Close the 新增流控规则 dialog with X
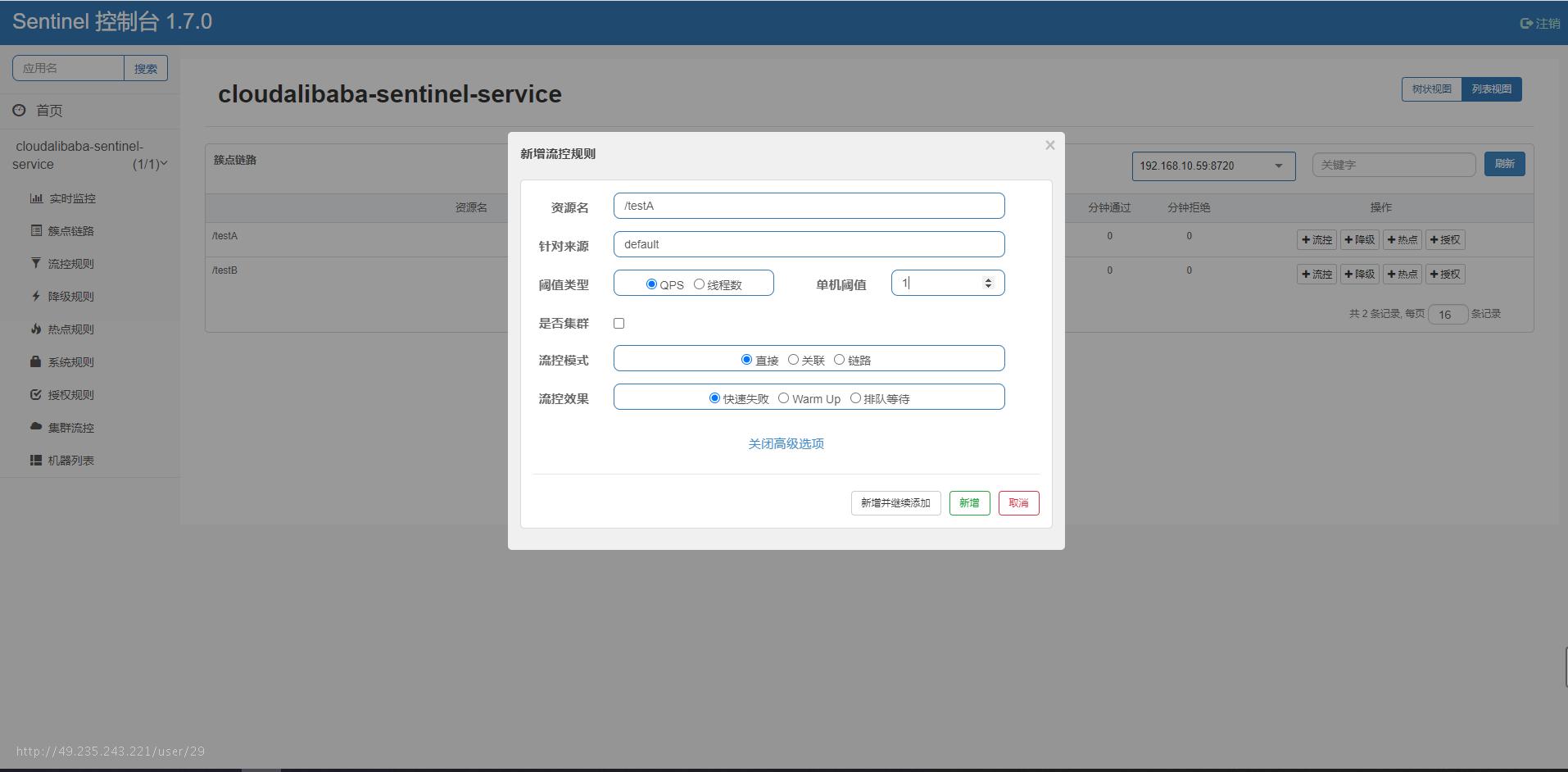 tap(1049, 145)
